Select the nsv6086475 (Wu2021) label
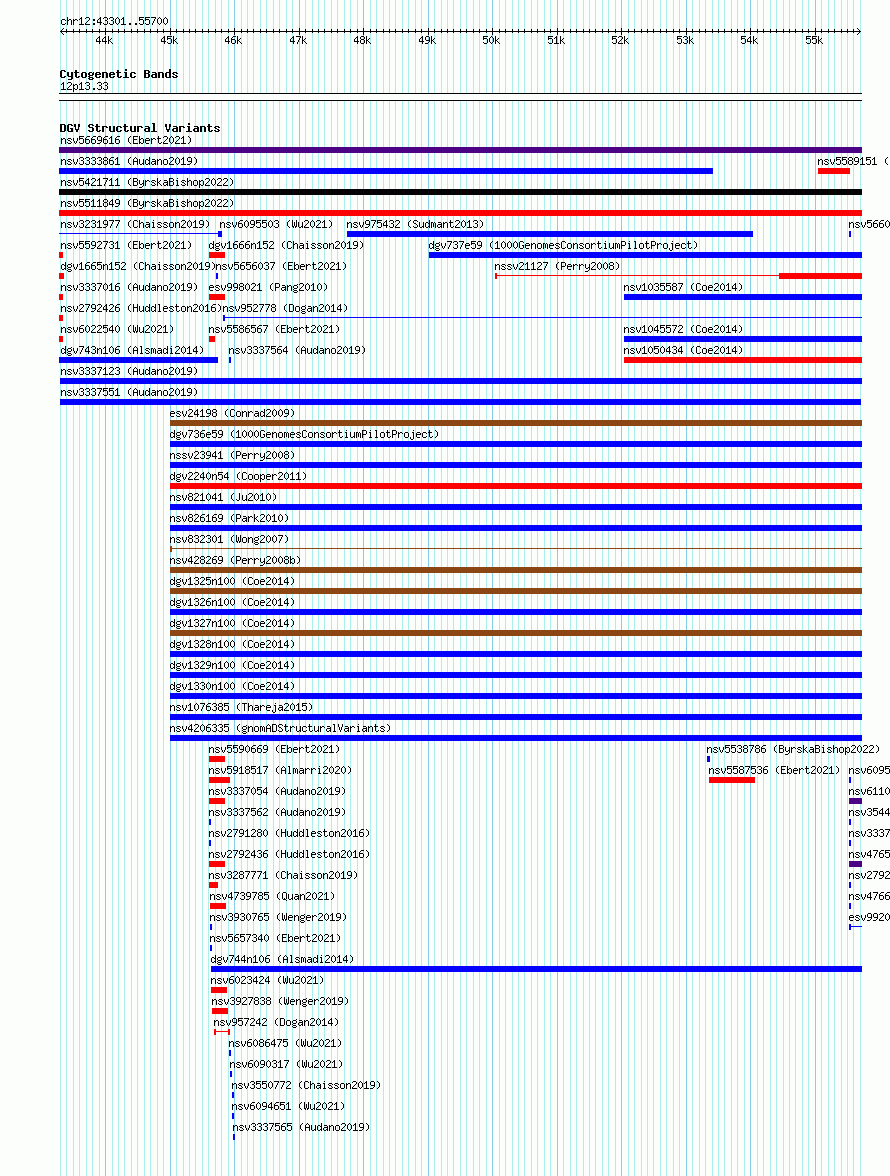Image resolution: width=890 pixels, height=1176 pixels. click(x=285, y=1043)
